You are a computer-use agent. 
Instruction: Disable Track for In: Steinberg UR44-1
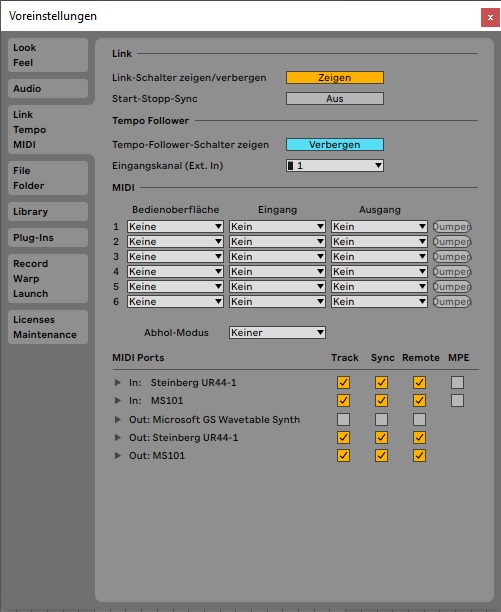[343, 382]
